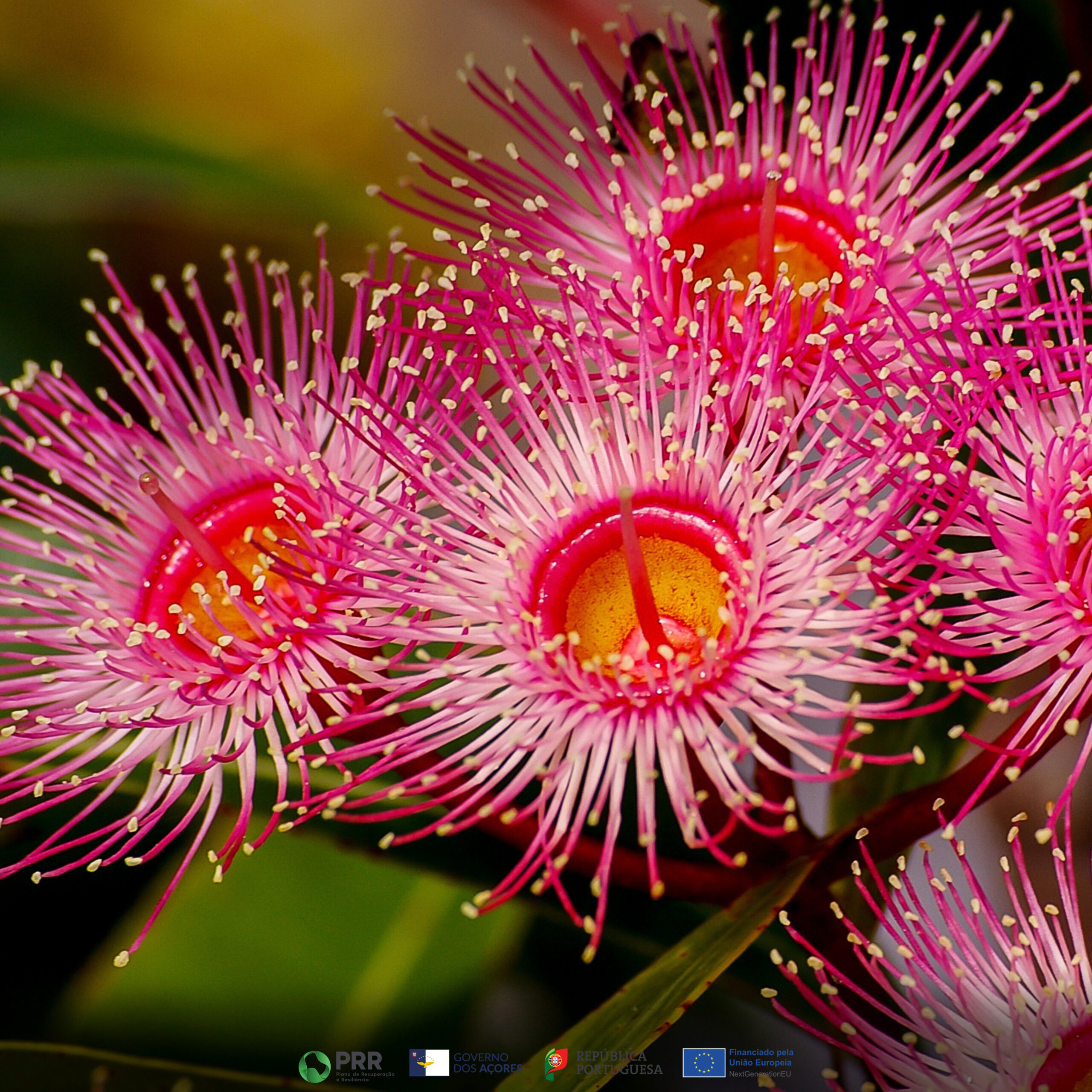Click the Financiado pela União Europeia text

761,1057
